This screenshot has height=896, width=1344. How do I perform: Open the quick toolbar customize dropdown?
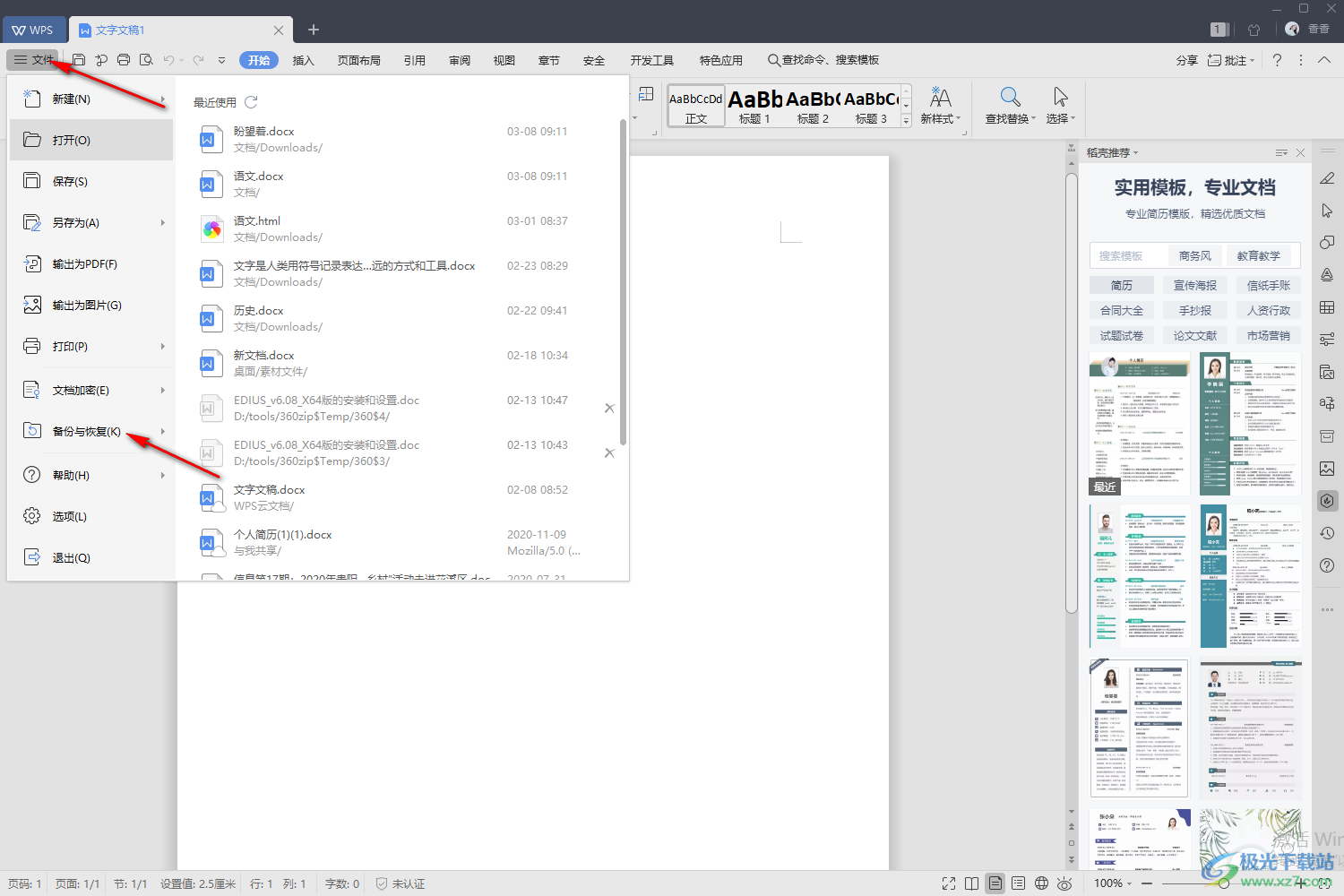(221, 60)
